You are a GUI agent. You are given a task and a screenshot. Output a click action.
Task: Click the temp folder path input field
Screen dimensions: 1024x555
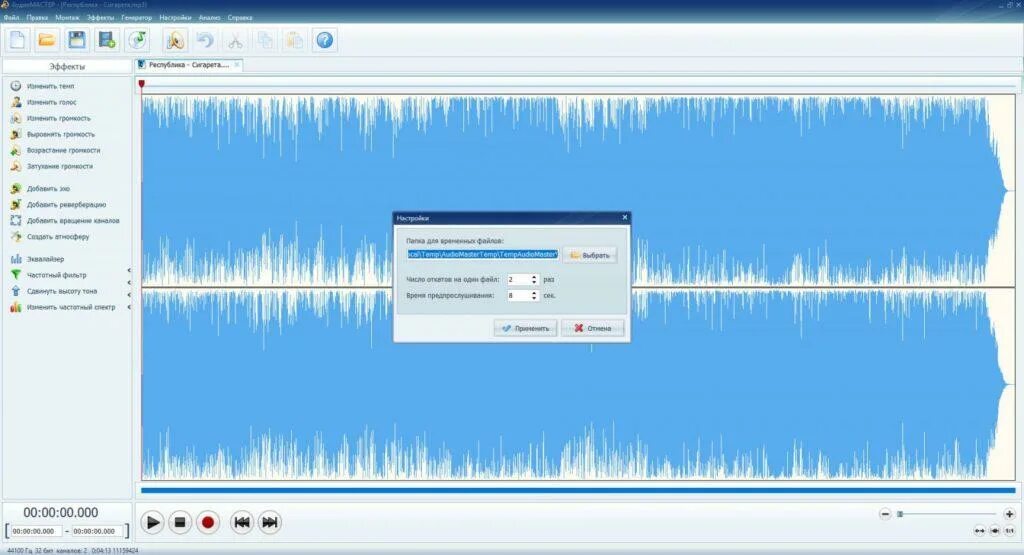(483, 254)
